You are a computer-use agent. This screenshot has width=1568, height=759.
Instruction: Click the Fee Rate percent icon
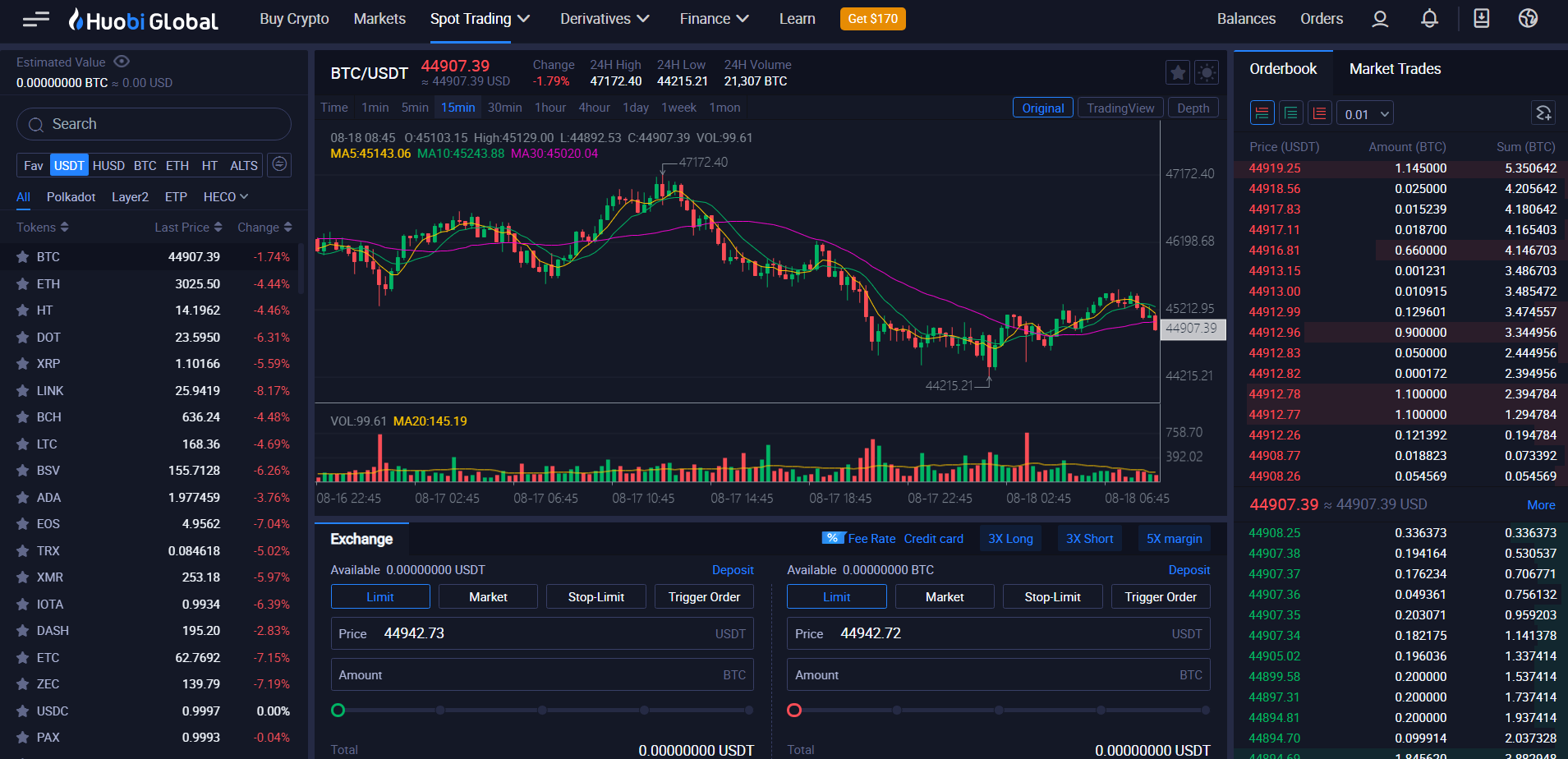(x=833, y=538)
